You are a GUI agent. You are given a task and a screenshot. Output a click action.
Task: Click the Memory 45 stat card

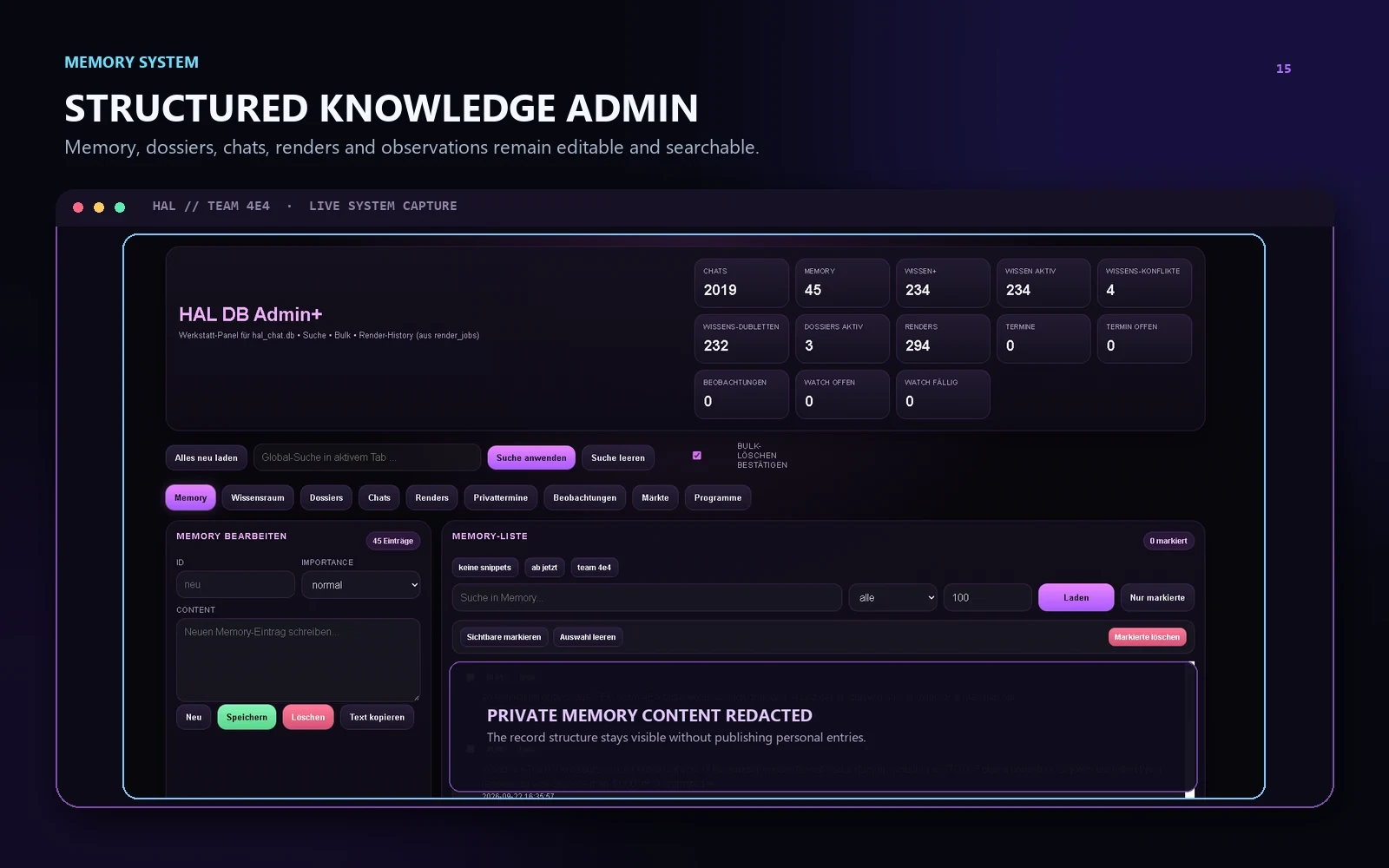[x=842, y=283]
